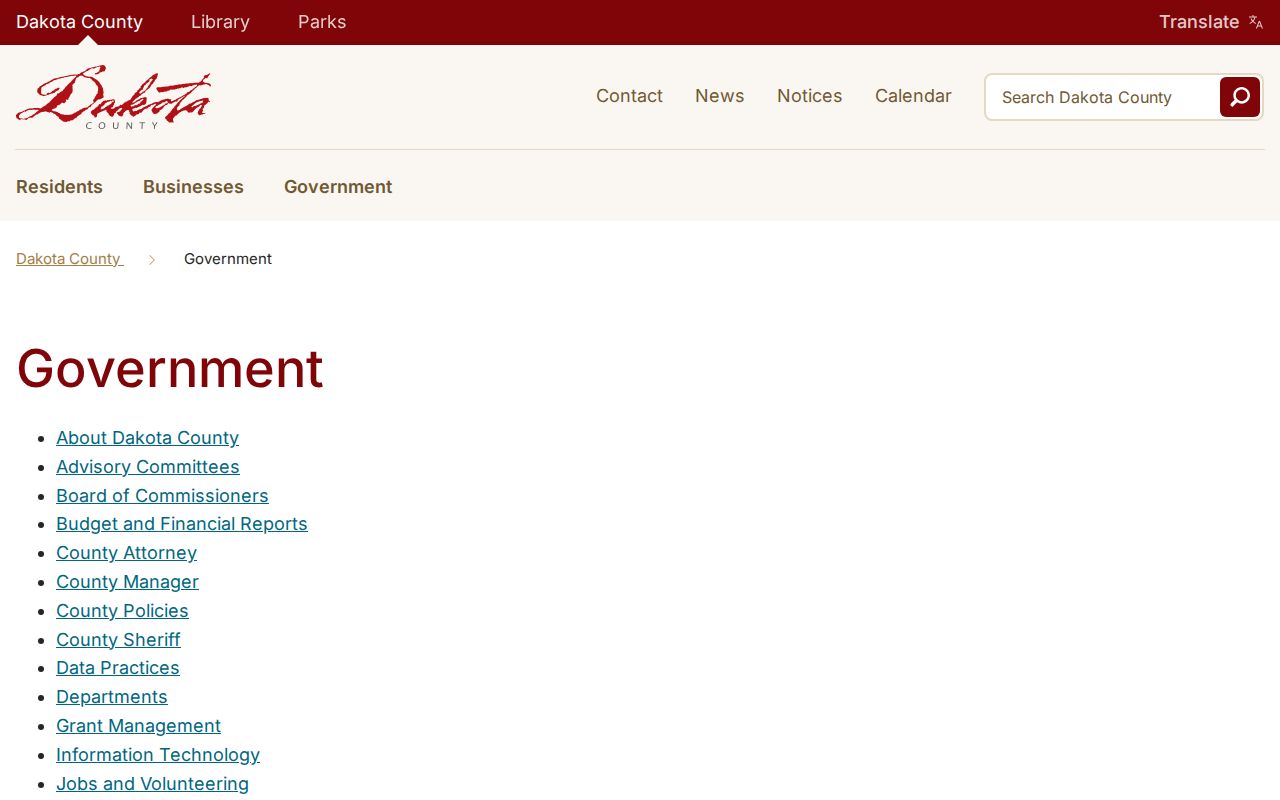Open the Businesses menu

tap(193, 187)
